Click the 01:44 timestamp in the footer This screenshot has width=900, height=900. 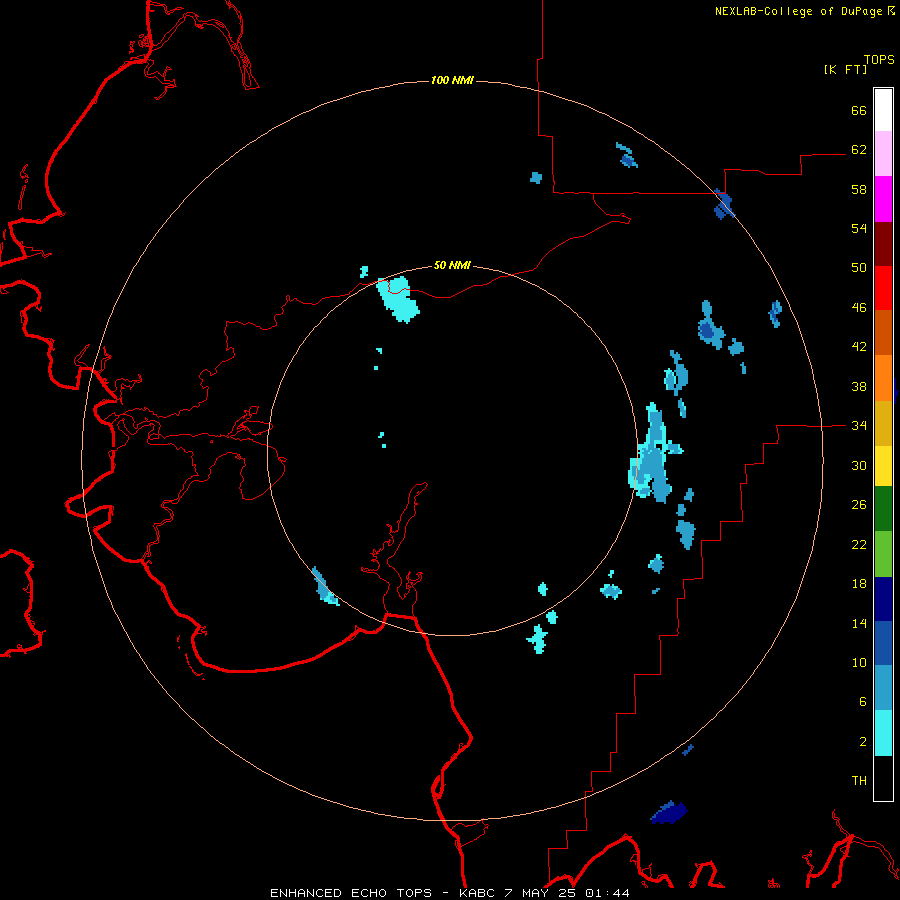[607, 893]
